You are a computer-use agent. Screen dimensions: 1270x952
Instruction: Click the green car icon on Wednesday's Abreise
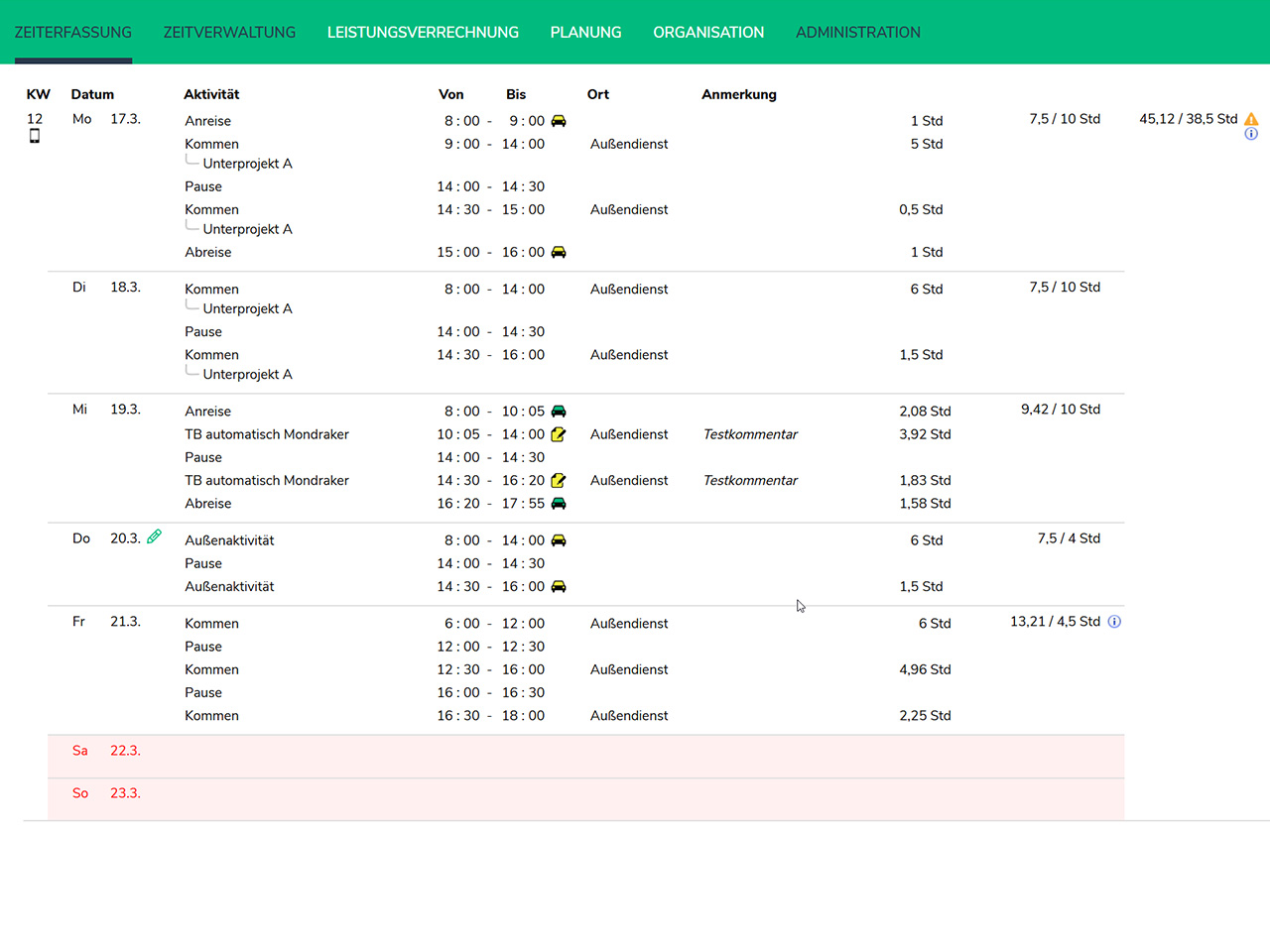559,504
